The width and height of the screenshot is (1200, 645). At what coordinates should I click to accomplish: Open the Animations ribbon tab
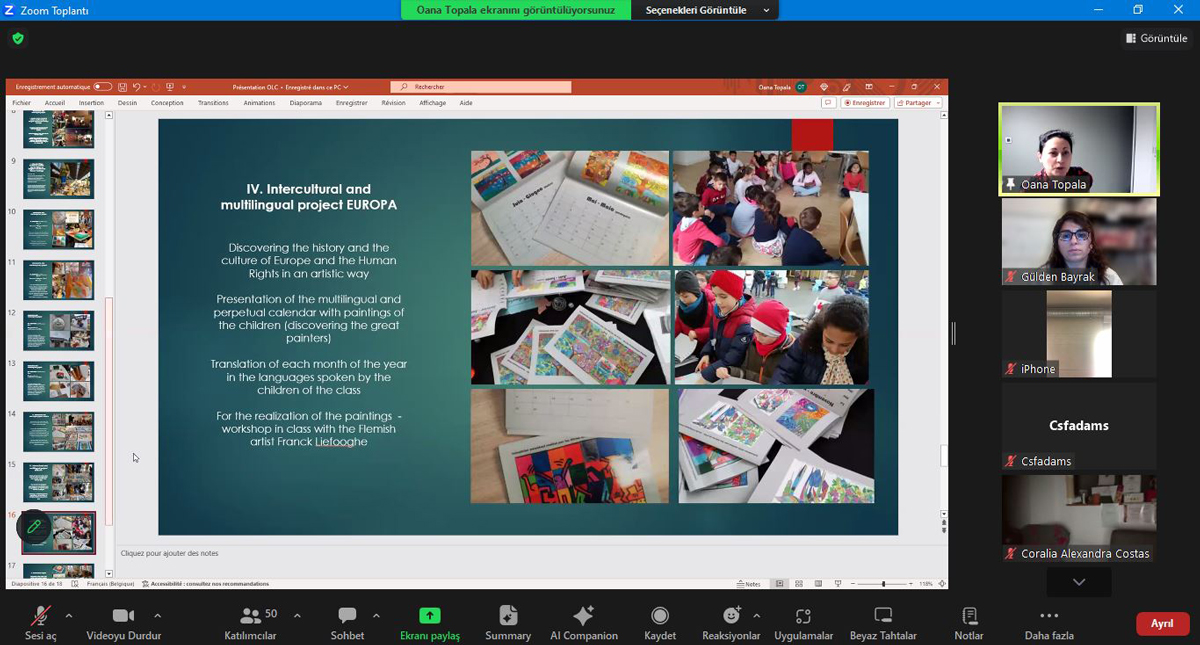[x=259, y=103]
